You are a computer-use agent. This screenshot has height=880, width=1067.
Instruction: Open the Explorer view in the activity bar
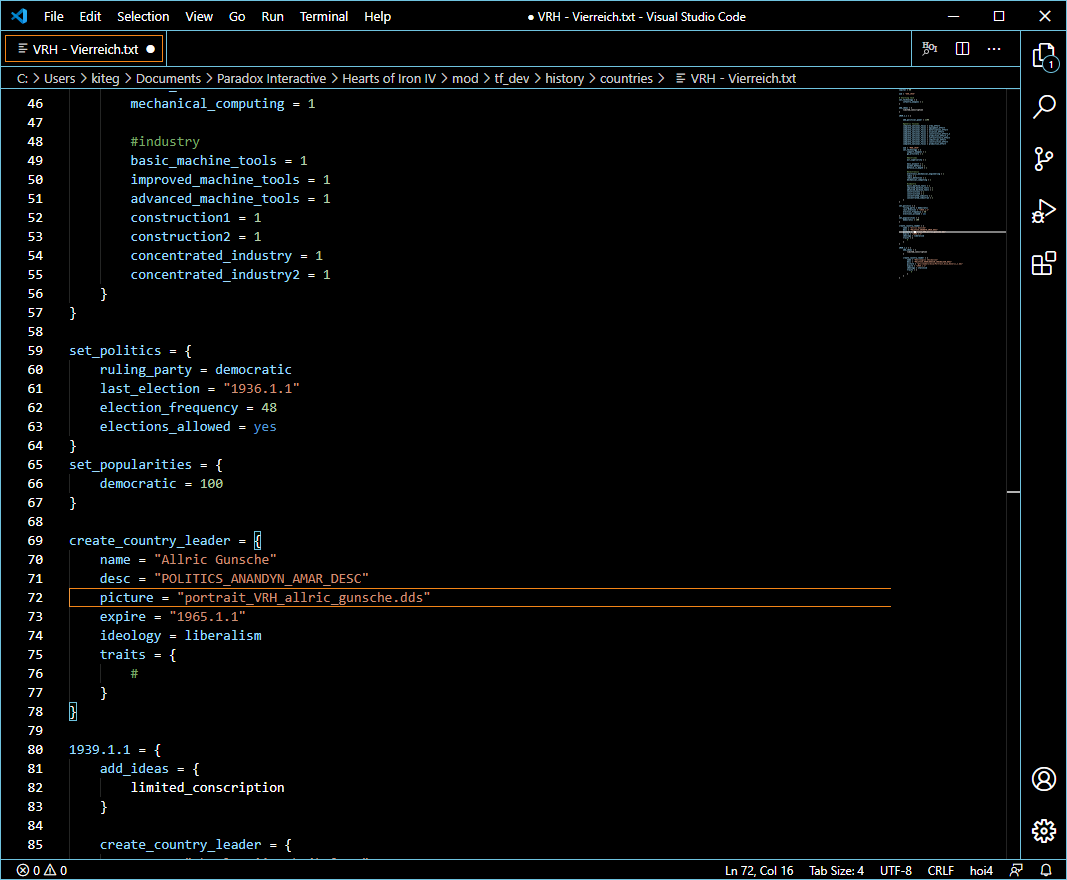point(1043,56)
